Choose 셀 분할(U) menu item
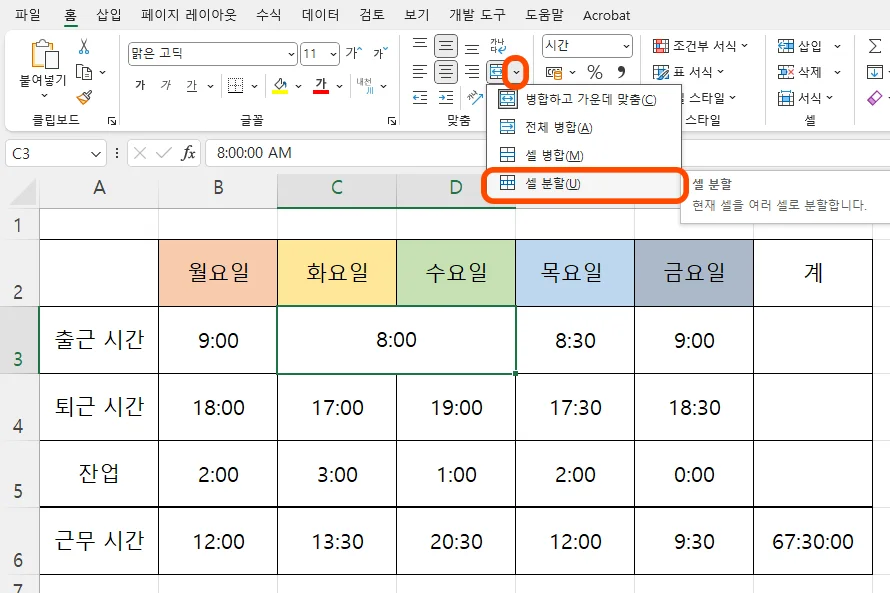890x593 pixels. [x=583, y=183]
